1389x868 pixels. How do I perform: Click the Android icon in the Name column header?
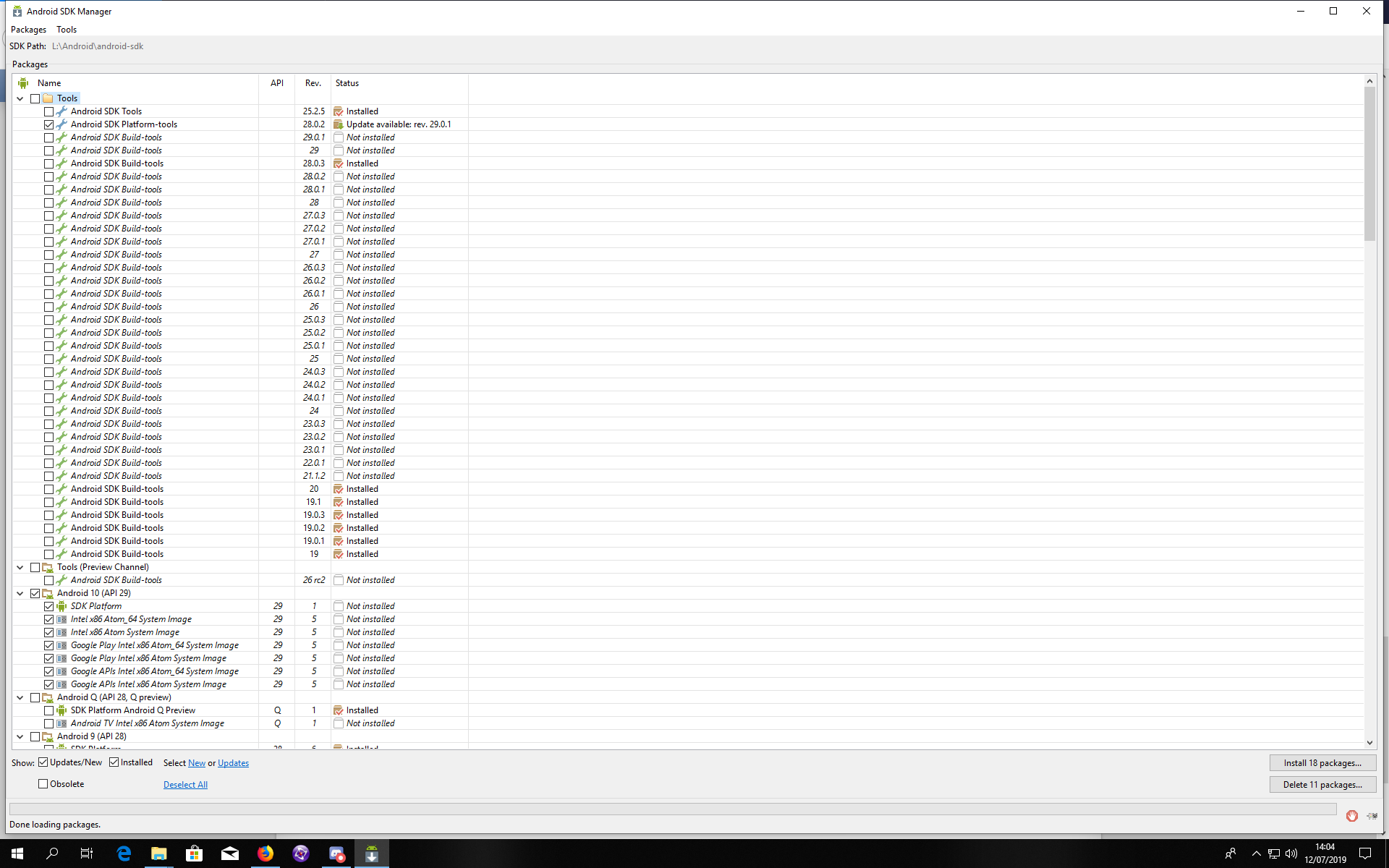(x=23, y=83)
